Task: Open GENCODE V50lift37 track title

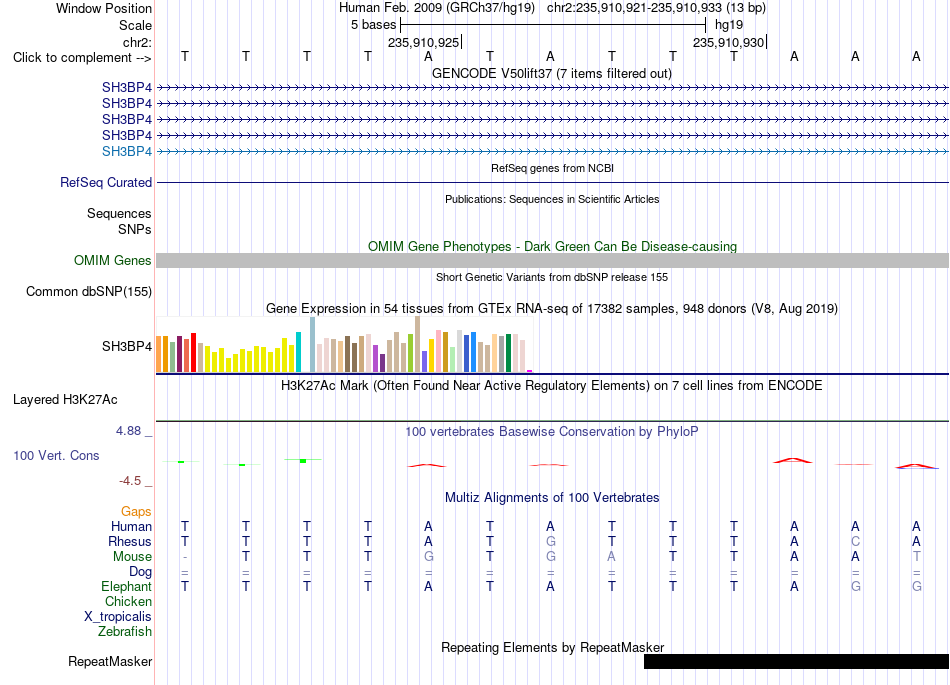Action: [x=552, y=73]
